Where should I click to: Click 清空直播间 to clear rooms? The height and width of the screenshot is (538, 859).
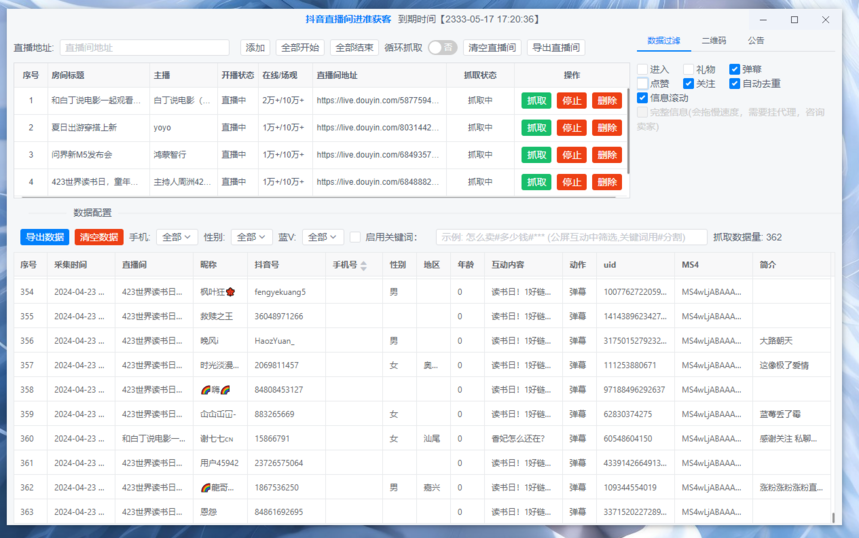click(493, 48)
